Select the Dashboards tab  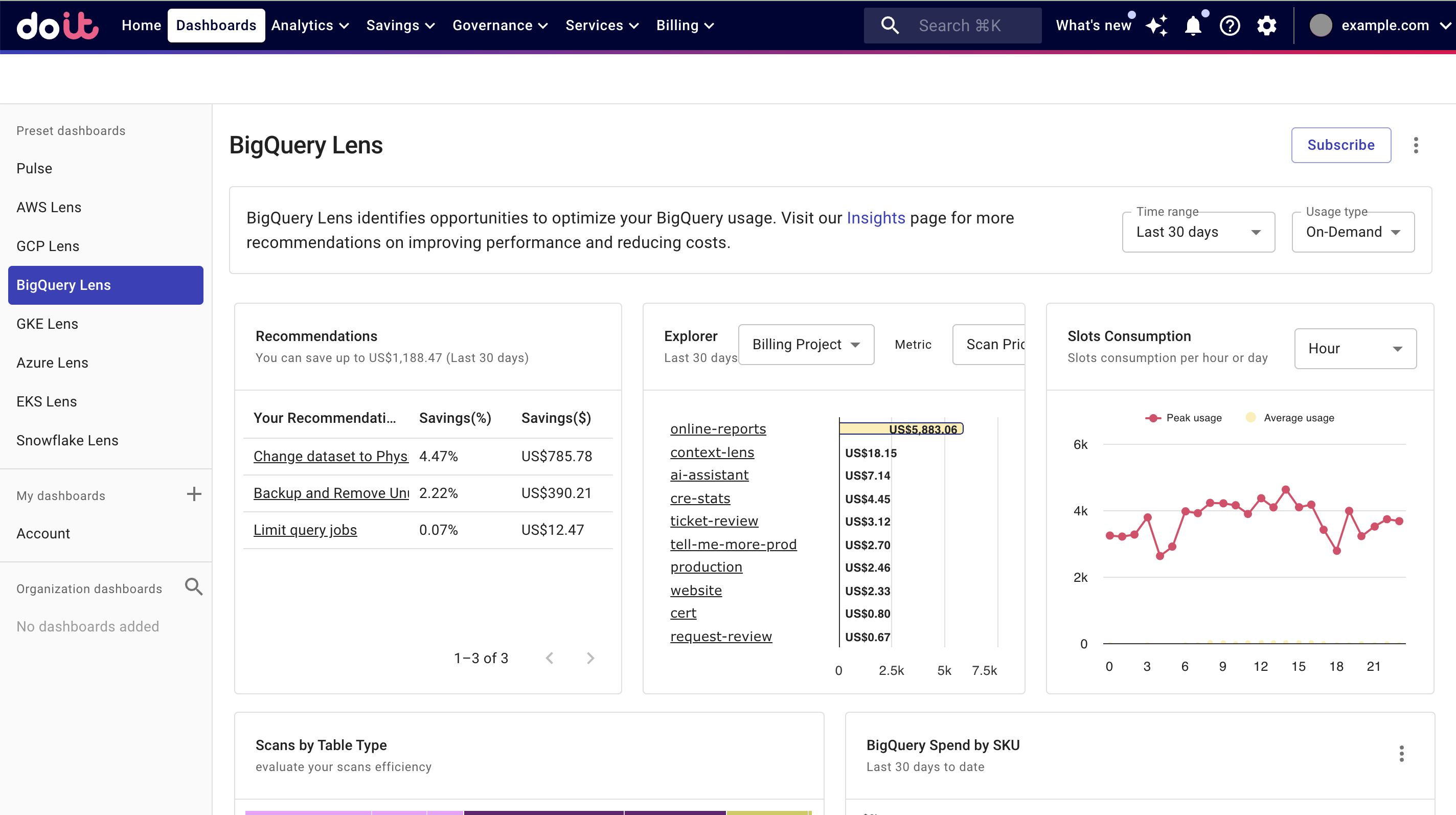(x=216, y=26)
